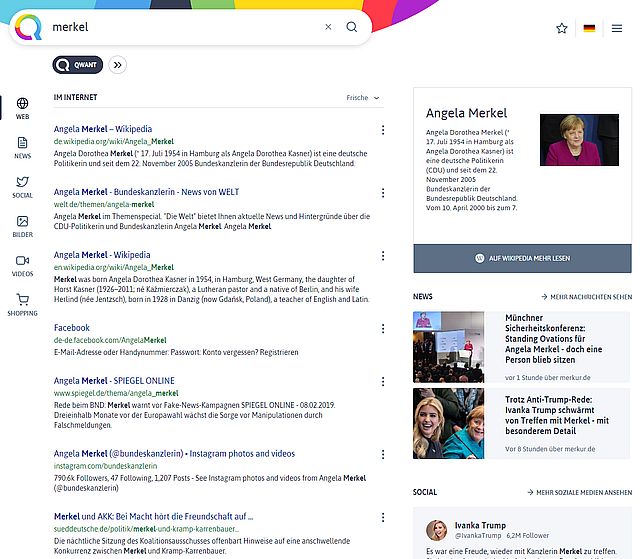
Task: Open options menu for Instagram result
Action: [383, 454]
